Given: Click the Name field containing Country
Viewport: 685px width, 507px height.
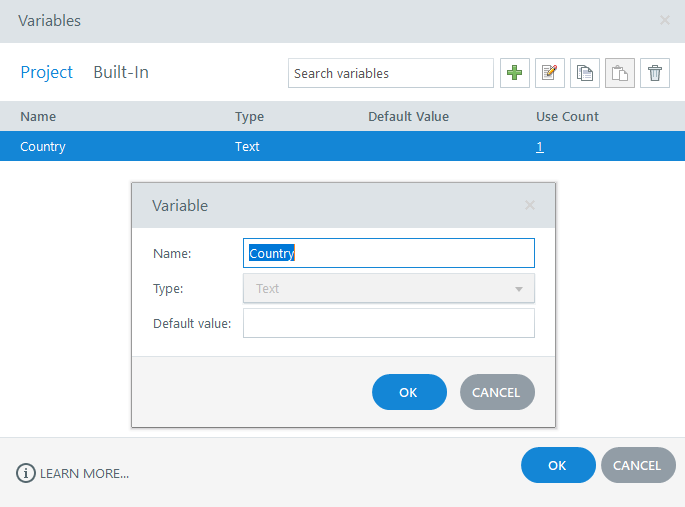Looking at the screenshot, I should [x=389, y=253].
